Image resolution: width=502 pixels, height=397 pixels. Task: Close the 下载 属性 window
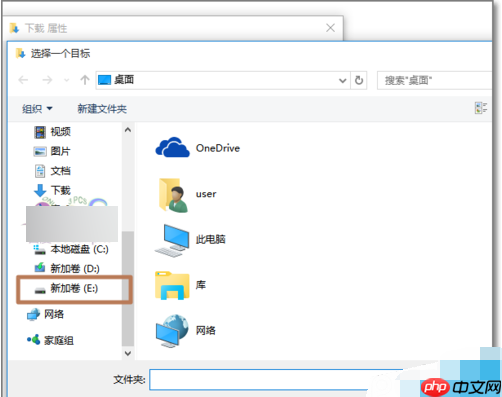(x=330, y=28)
